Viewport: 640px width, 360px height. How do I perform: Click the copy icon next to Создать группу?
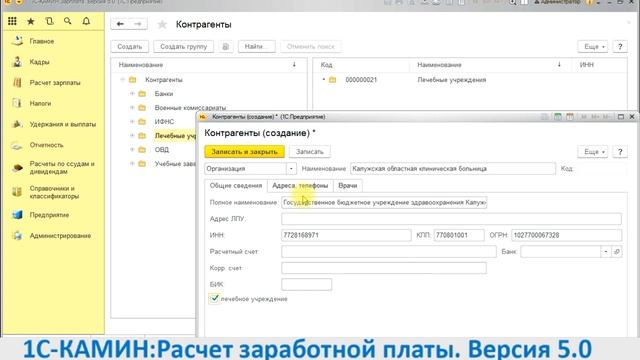[x=225, y=47]
